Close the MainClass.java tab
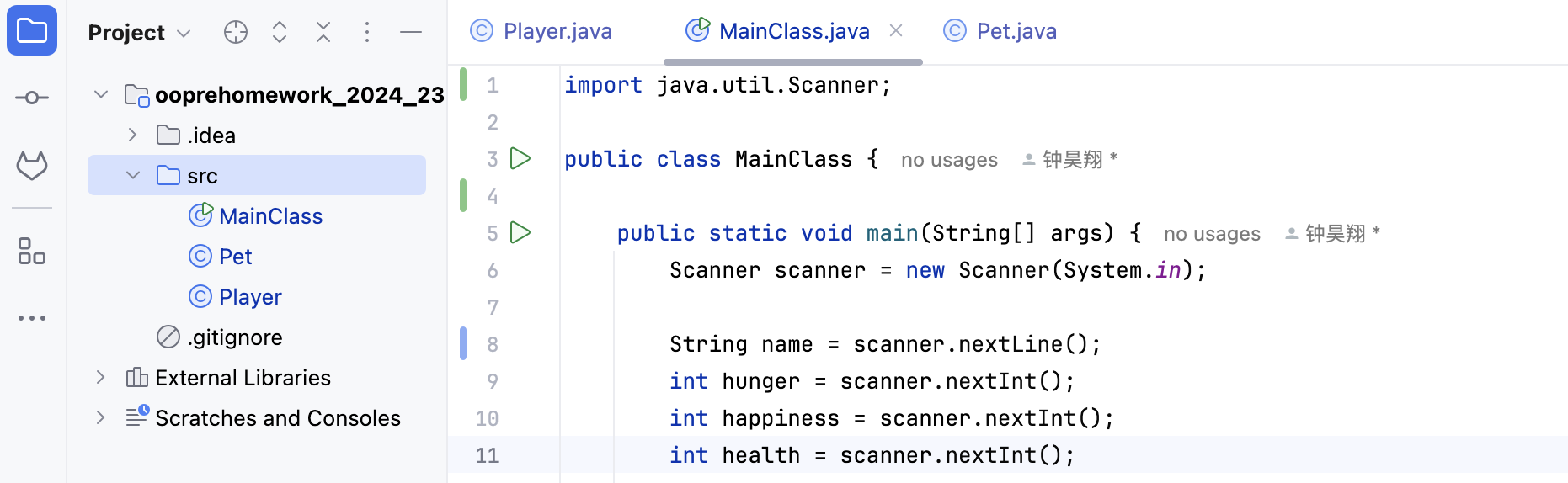This screenshot has height=483, width=1568. click(x=896, y=31)
